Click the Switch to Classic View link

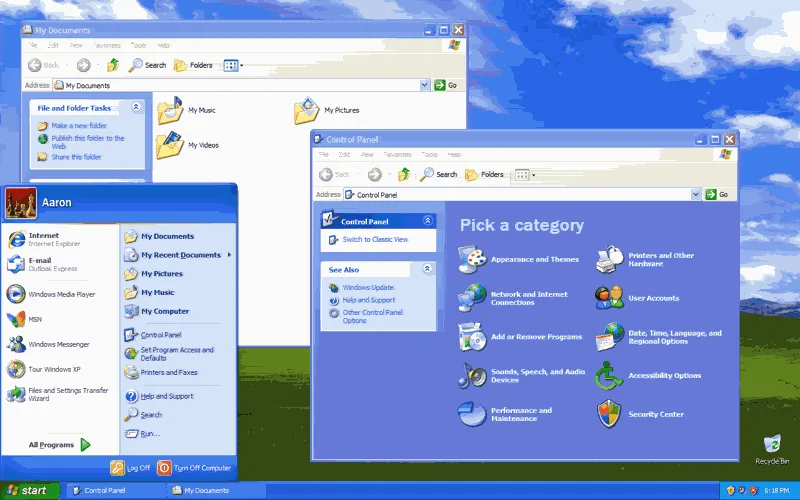[x=375, y=240]
